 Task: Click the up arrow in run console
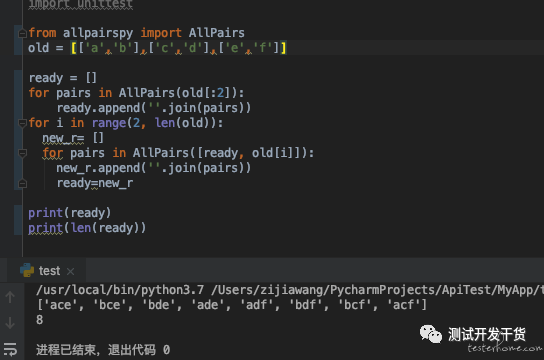[10, 297]
